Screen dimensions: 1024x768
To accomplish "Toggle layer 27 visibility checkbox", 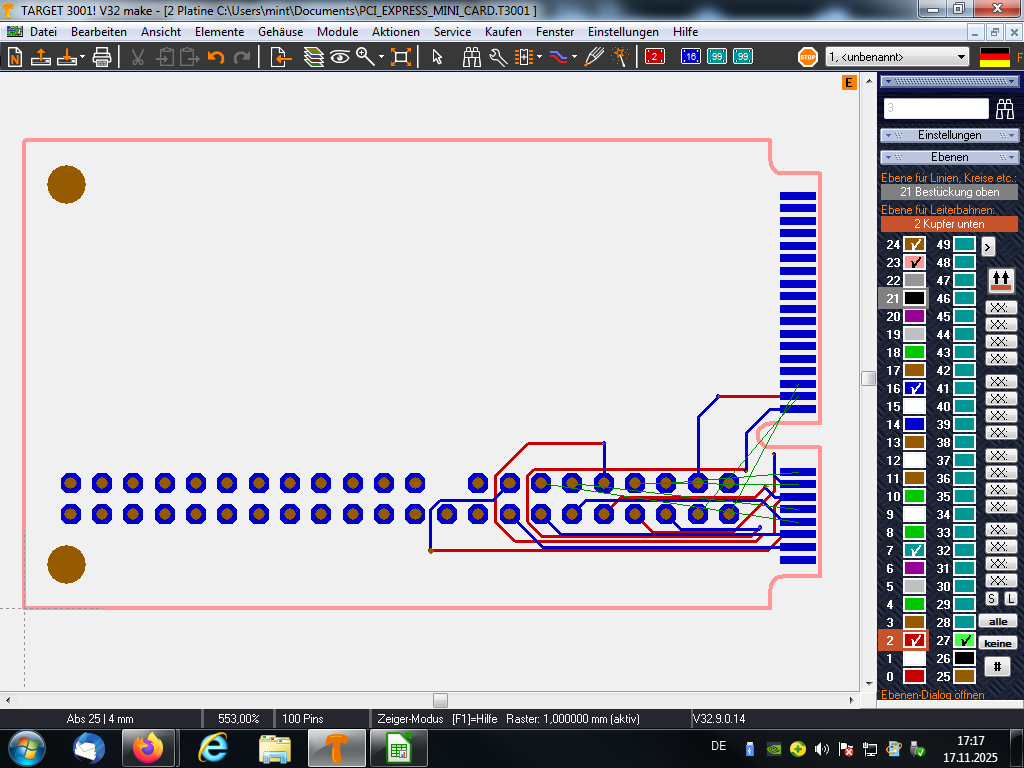I will point(964,641).
